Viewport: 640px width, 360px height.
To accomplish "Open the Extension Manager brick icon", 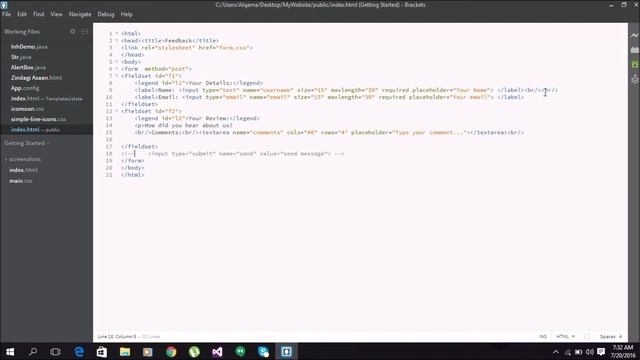I will (x=634, y=50).
